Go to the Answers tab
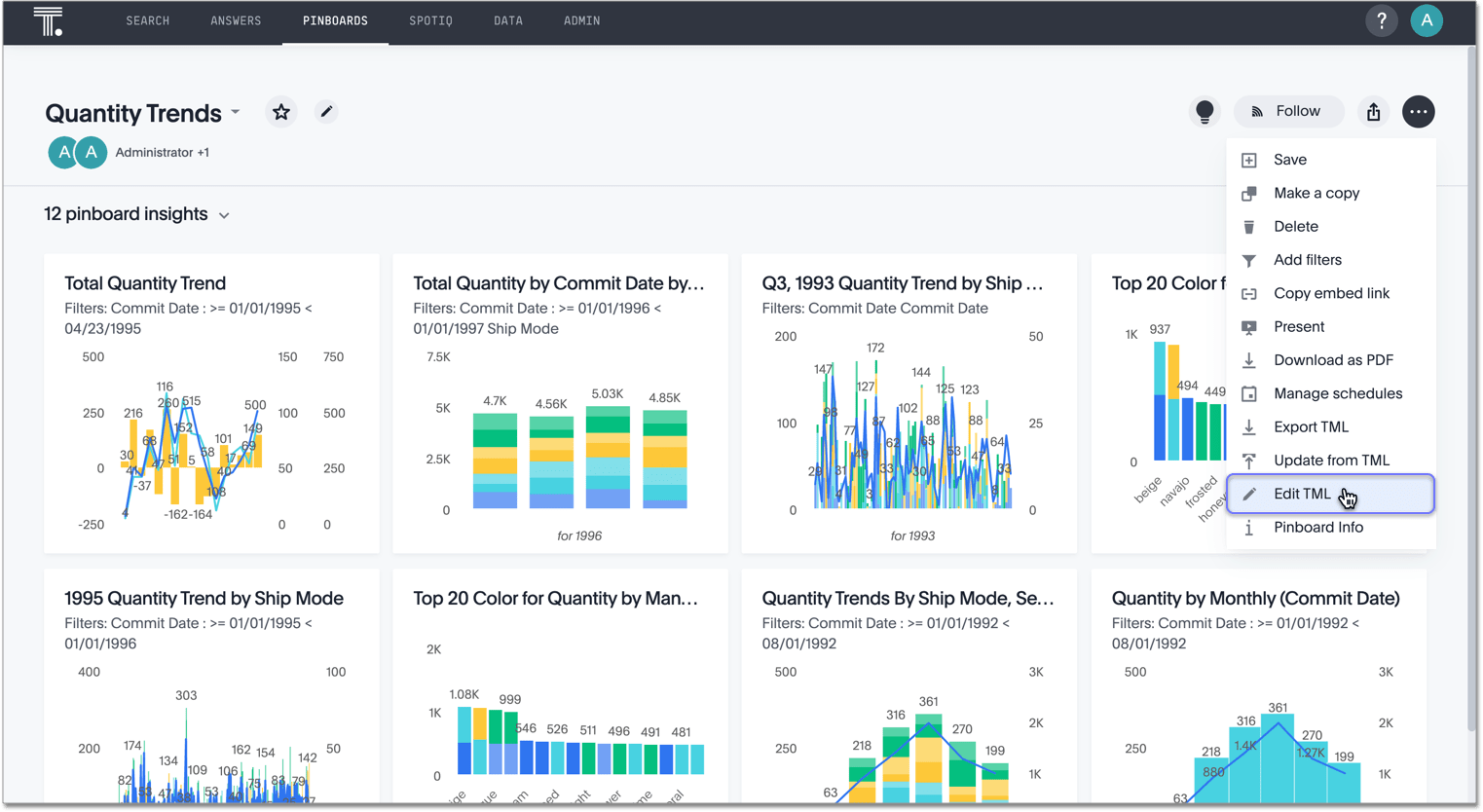The image size is (1483, 812). pos(236,20)
